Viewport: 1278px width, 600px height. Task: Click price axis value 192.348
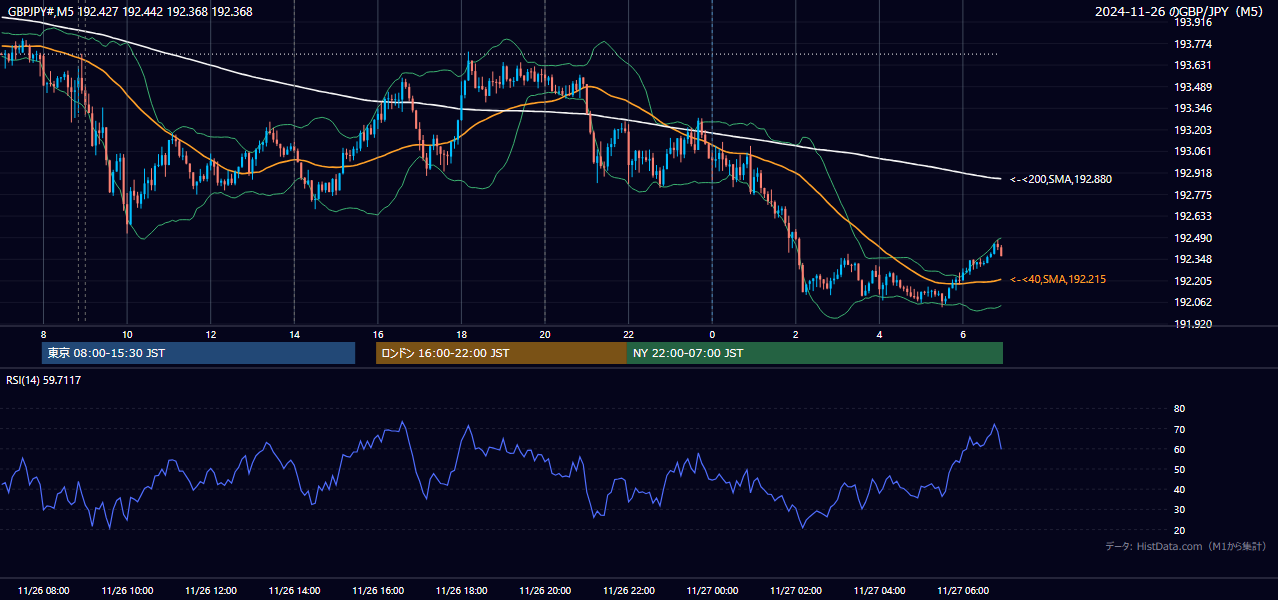click(x=1193, y=259)
